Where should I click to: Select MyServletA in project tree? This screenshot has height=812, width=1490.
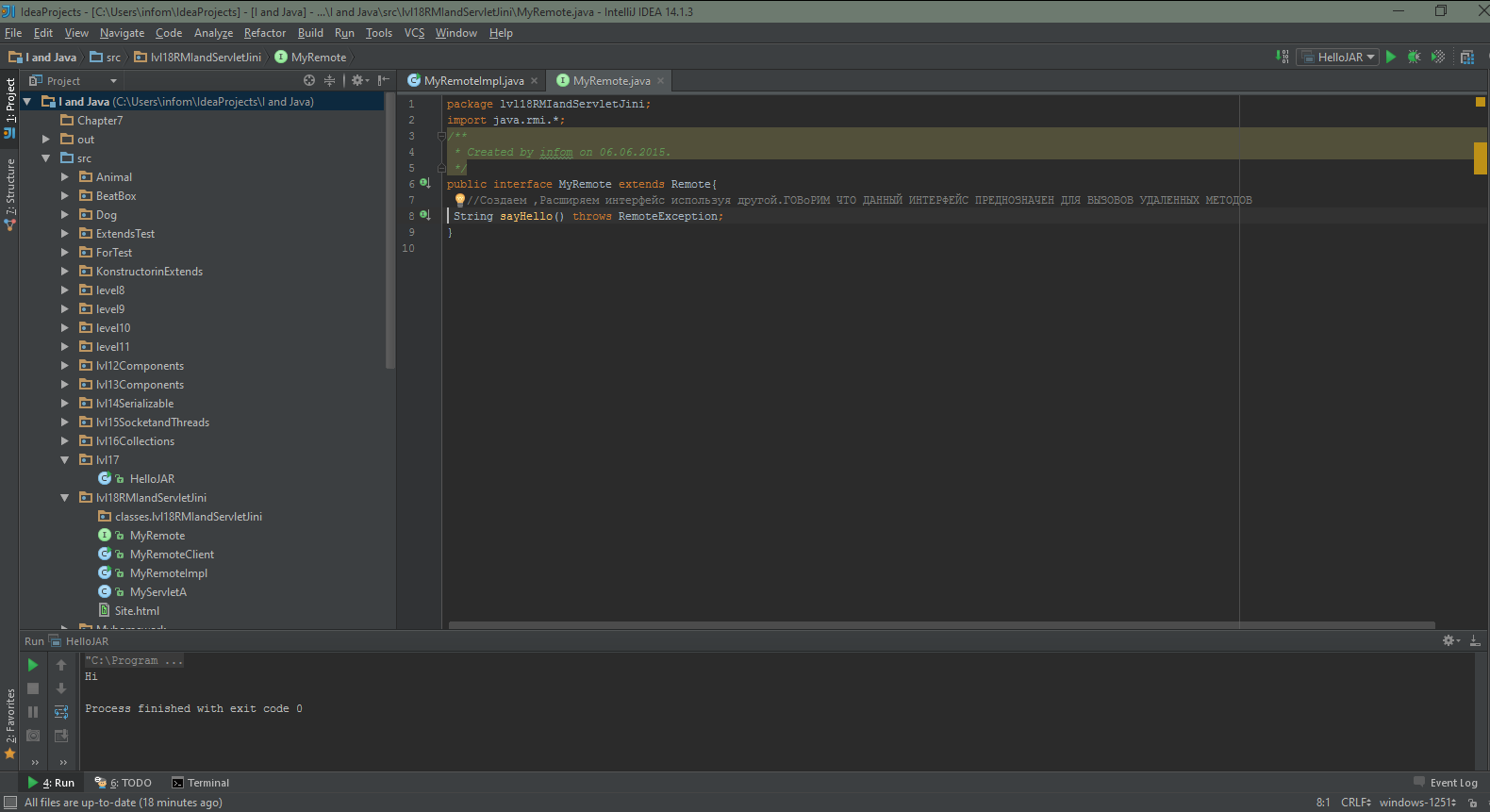[x=143, y=592]
